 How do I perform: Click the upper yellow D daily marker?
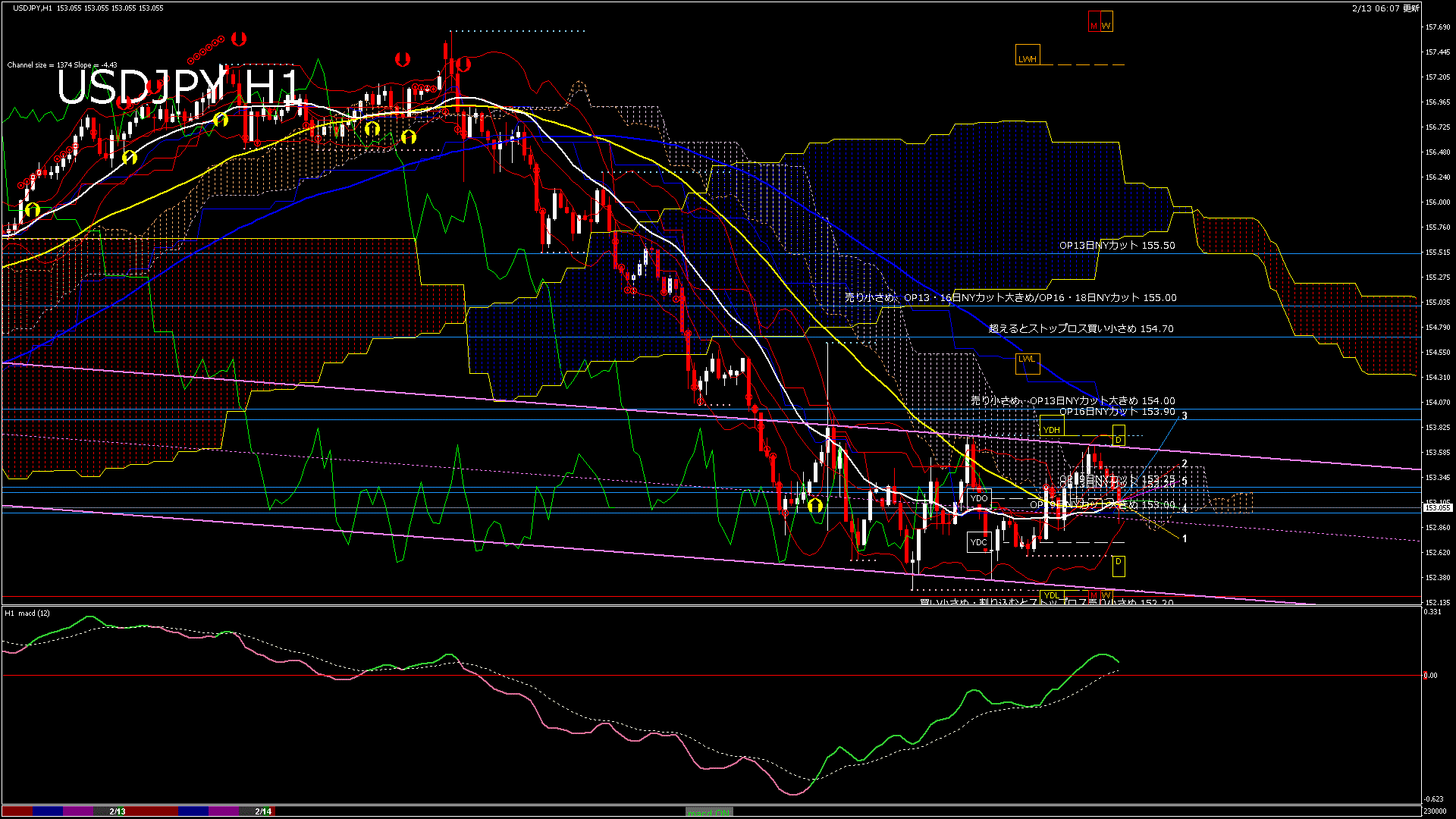point(1119,440)
